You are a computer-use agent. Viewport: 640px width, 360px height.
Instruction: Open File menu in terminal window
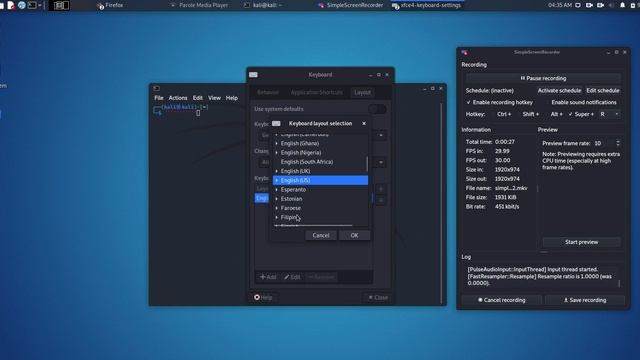pos(159,98)
